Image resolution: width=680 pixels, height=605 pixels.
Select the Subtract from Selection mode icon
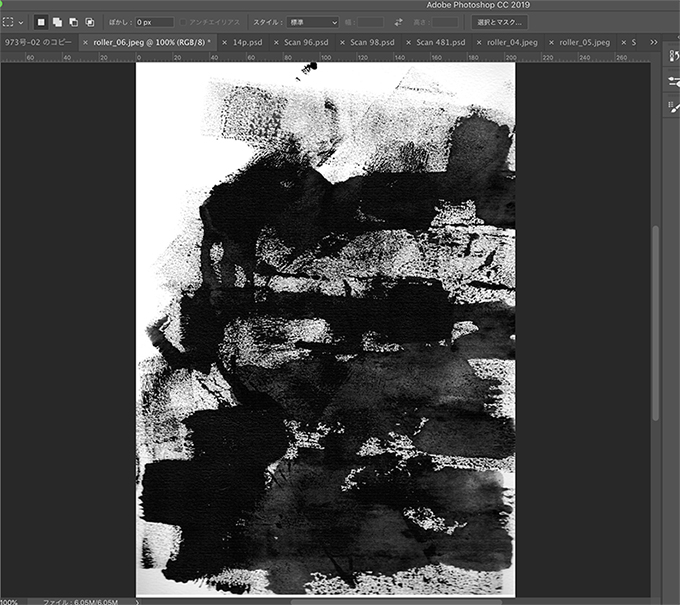pos(73,21)
